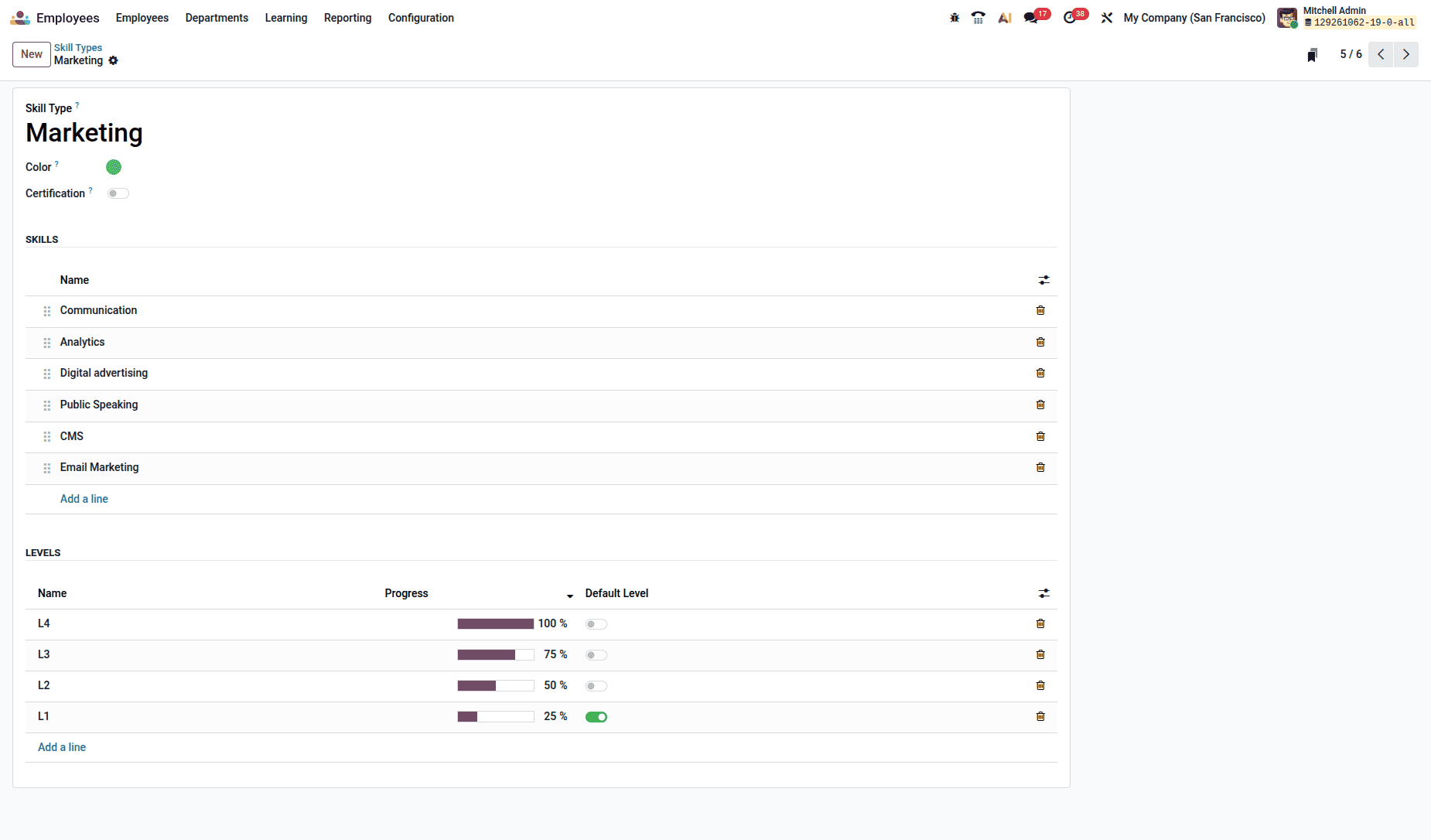1431x840 pixels.
Task: Open the VoIP phone icon
Action: (x=978, y=18)
